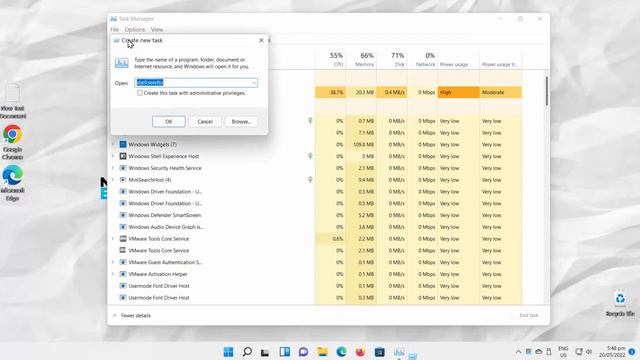Click Cancel in Create new task dialog
The image size is (640, 360).
pyautogui.click(x=205, y=122)
